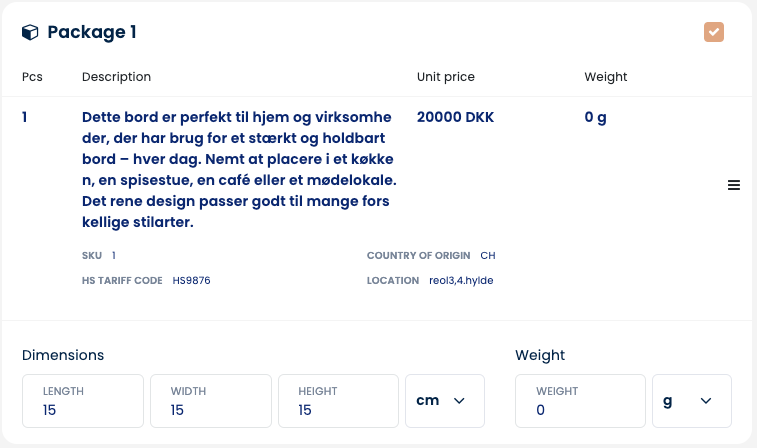This screenshot has width=757, height=448.
Task: Click the Pcs column header
Action: pos(33,77)
